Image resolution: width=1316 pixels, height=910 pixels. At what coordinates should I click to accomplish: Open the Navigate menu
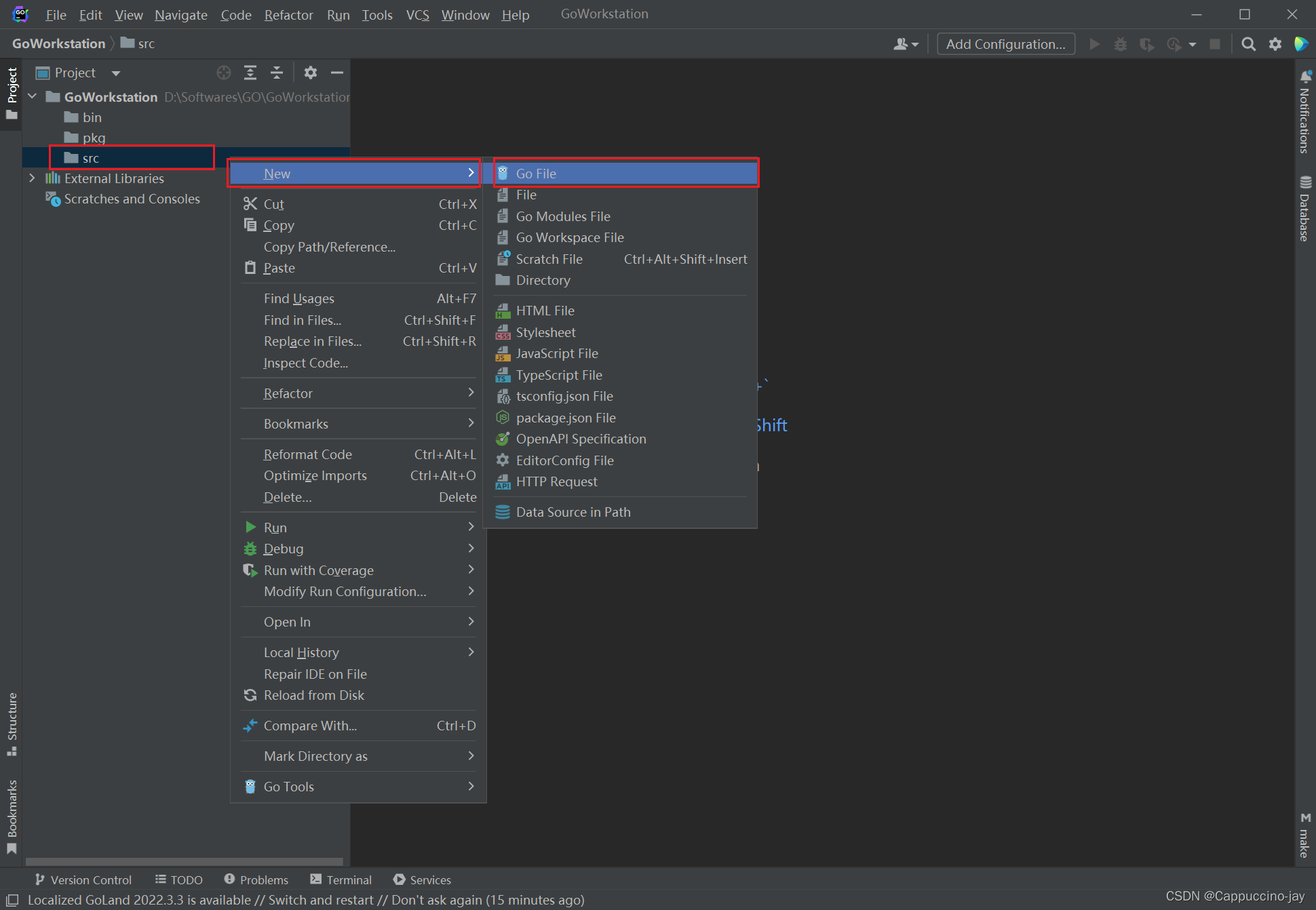coord(181,14)
